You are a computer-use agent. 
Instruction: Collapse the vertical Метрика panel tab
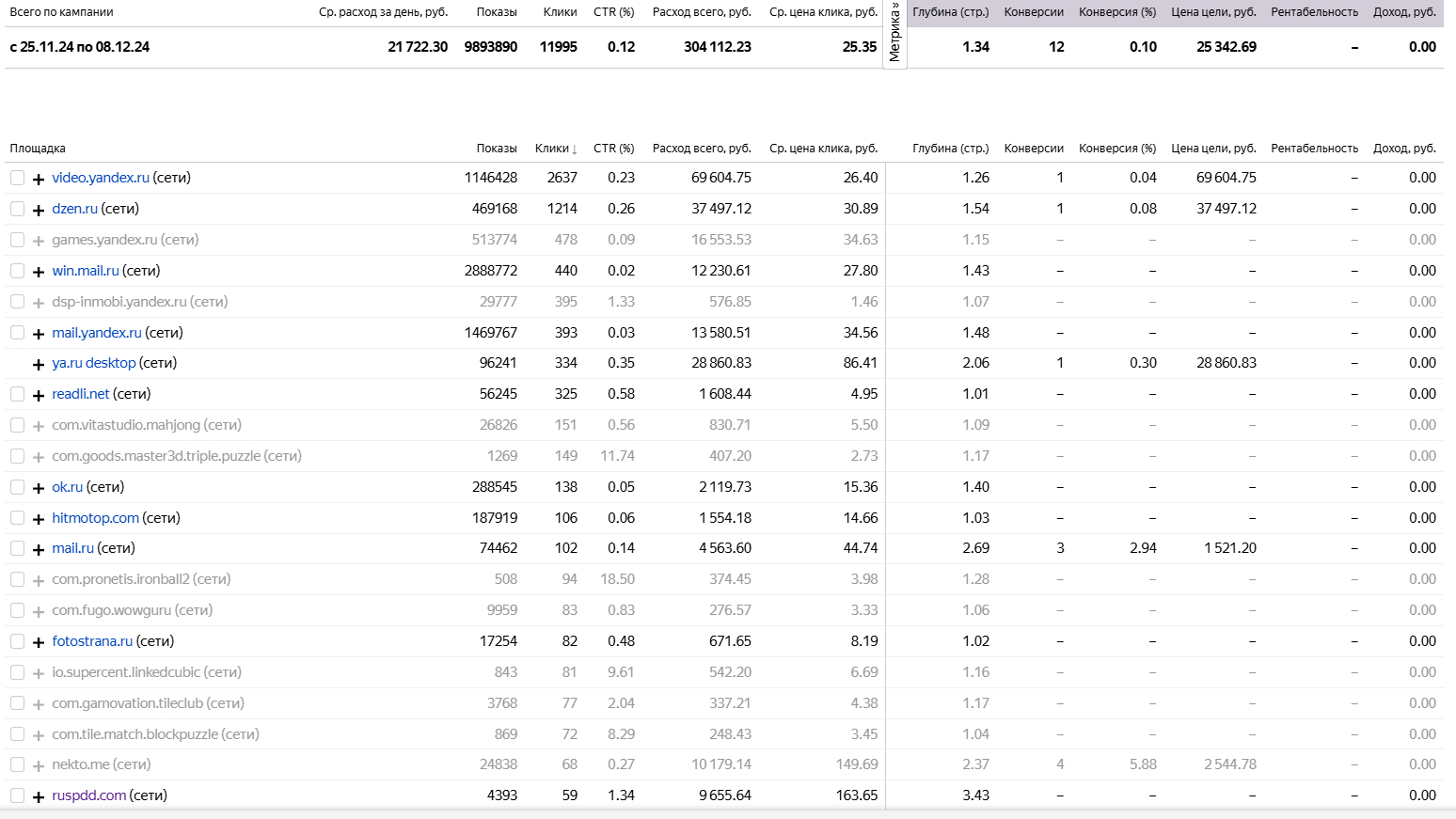pyautogui.click(x=894, y=33)
